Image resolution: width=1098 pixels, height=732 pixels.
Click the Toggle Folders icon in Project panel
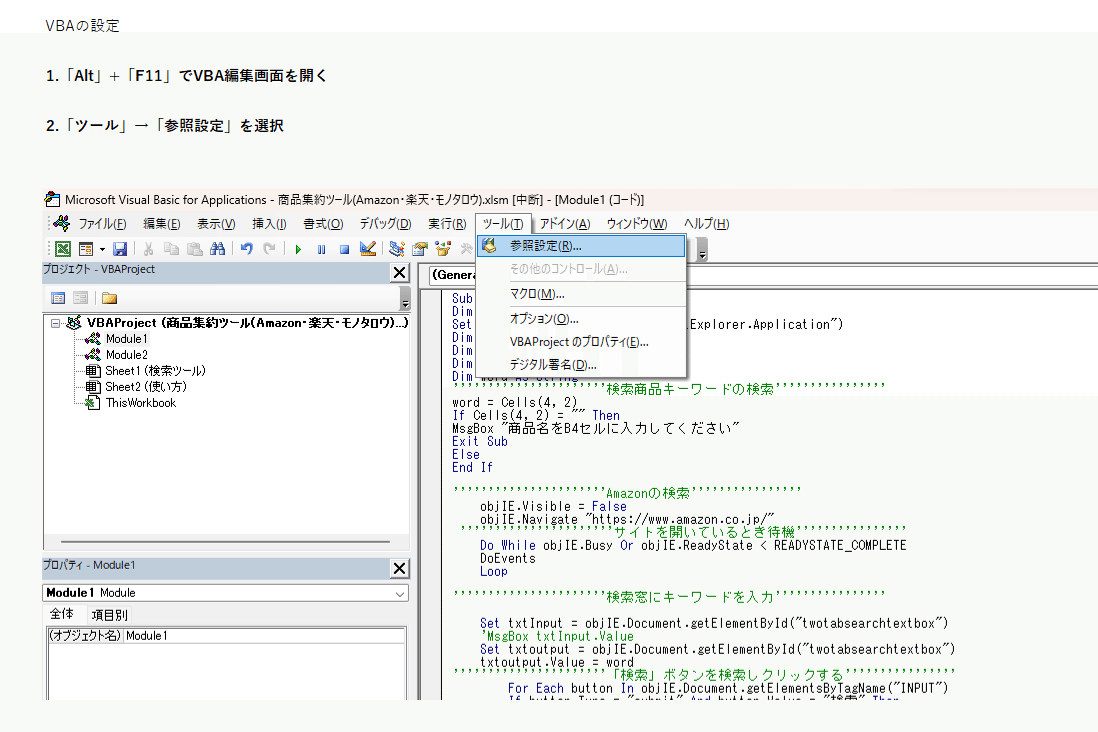(x=109, y=298)
